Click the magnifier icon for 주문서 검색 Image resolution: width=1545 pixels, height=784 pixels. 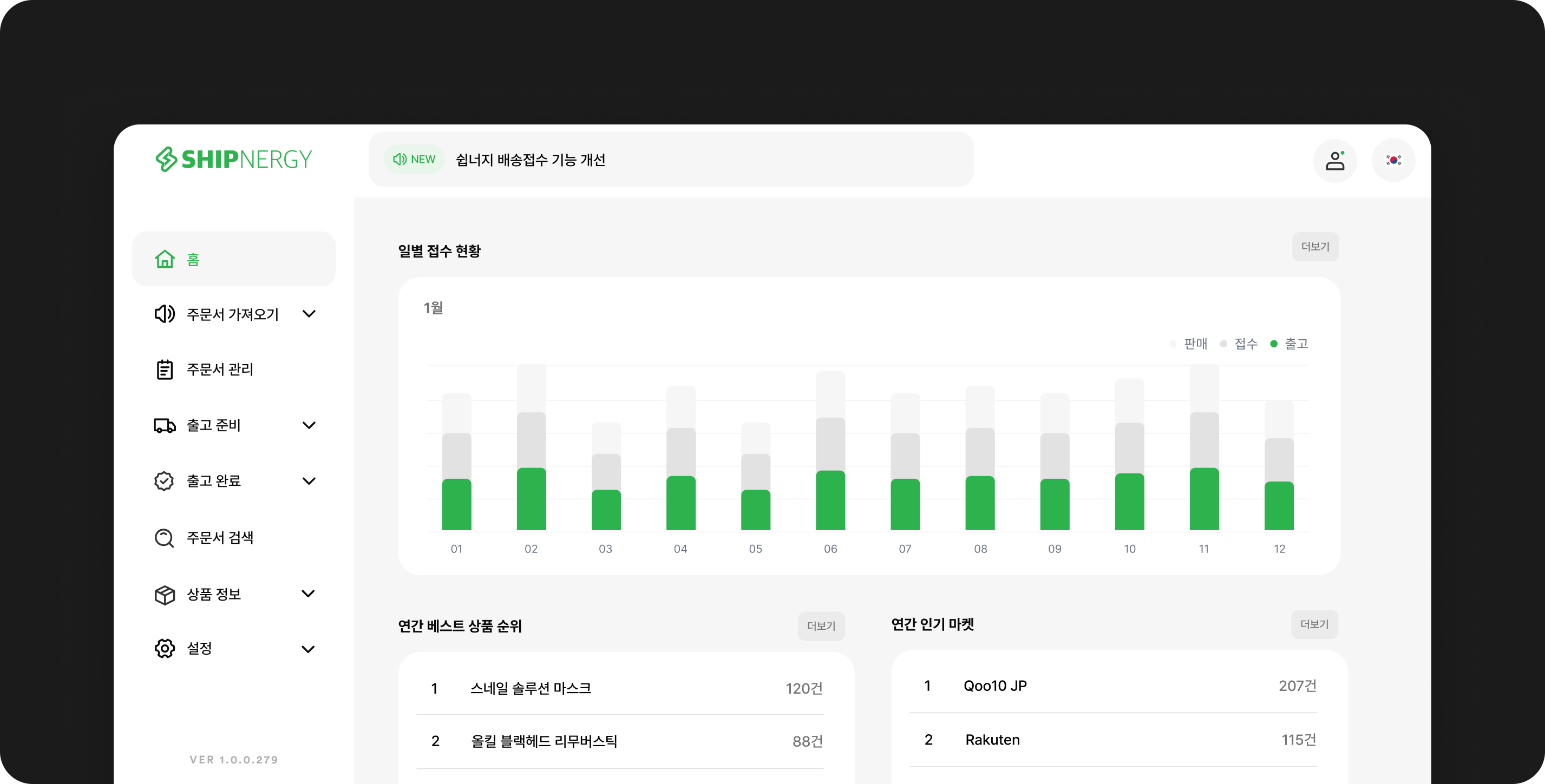[165, 538]
